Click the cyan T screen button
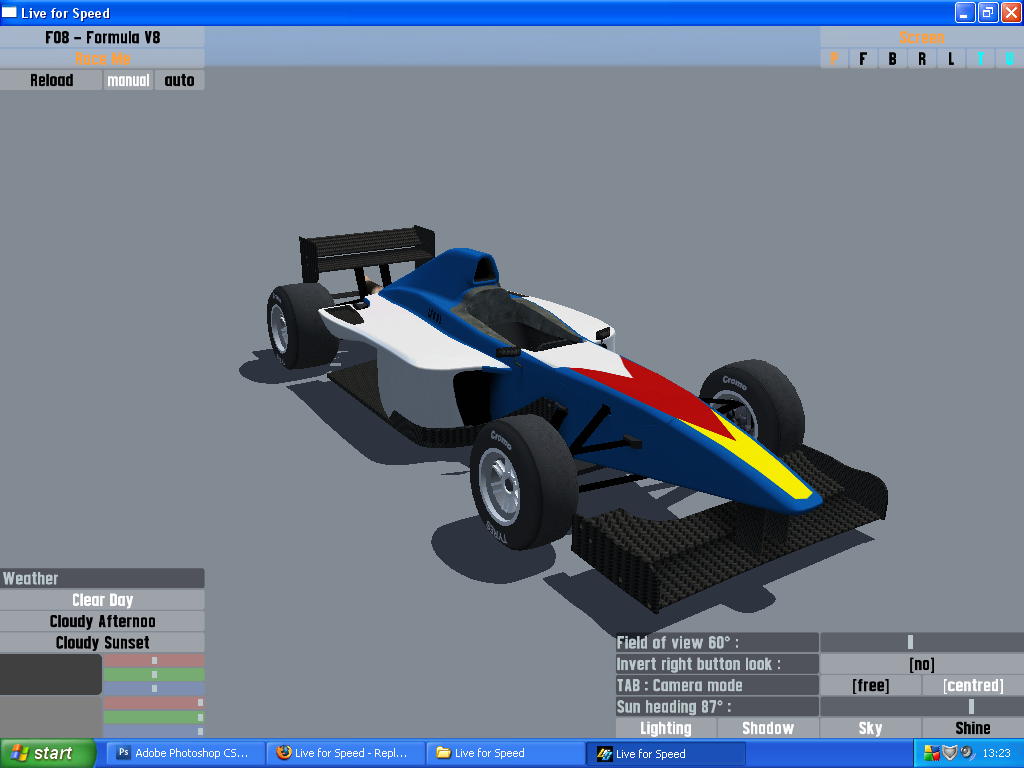 [980, 59]
